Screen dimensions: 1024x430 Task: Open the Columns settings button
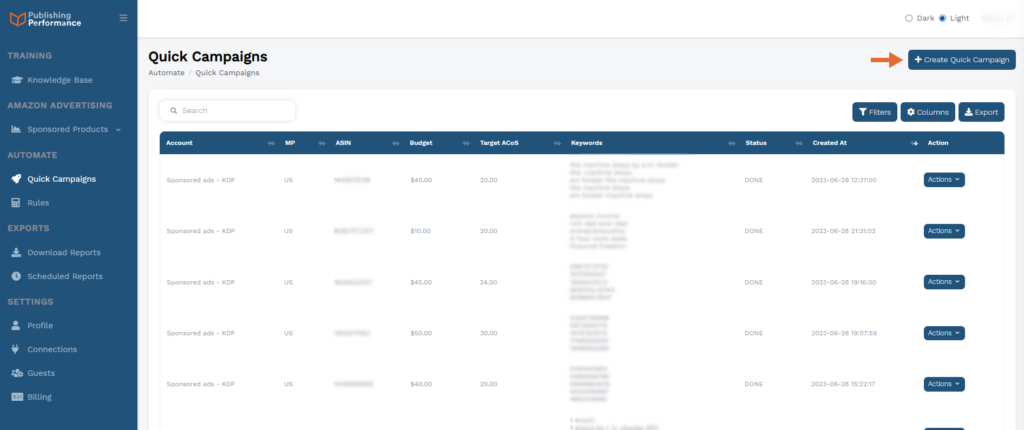[928, 112]
